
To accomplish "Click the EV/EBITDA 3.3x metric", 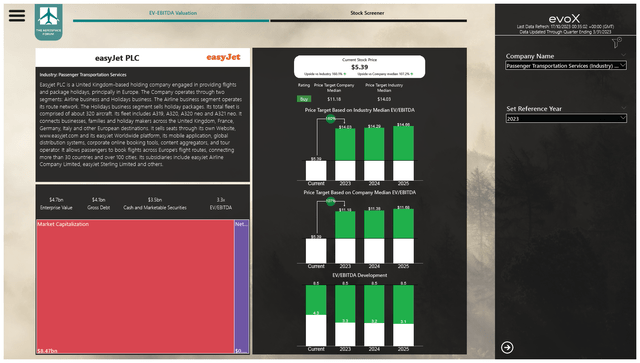I will click(x=221, y=203).
